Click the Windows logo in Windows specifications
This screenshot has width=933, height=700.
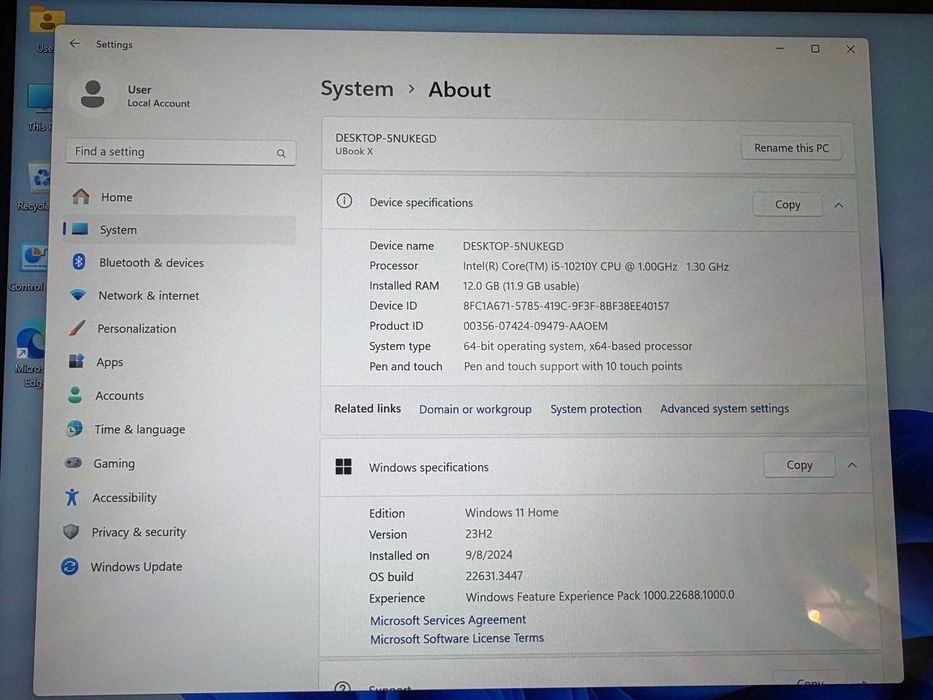click(x=343, y=467)
